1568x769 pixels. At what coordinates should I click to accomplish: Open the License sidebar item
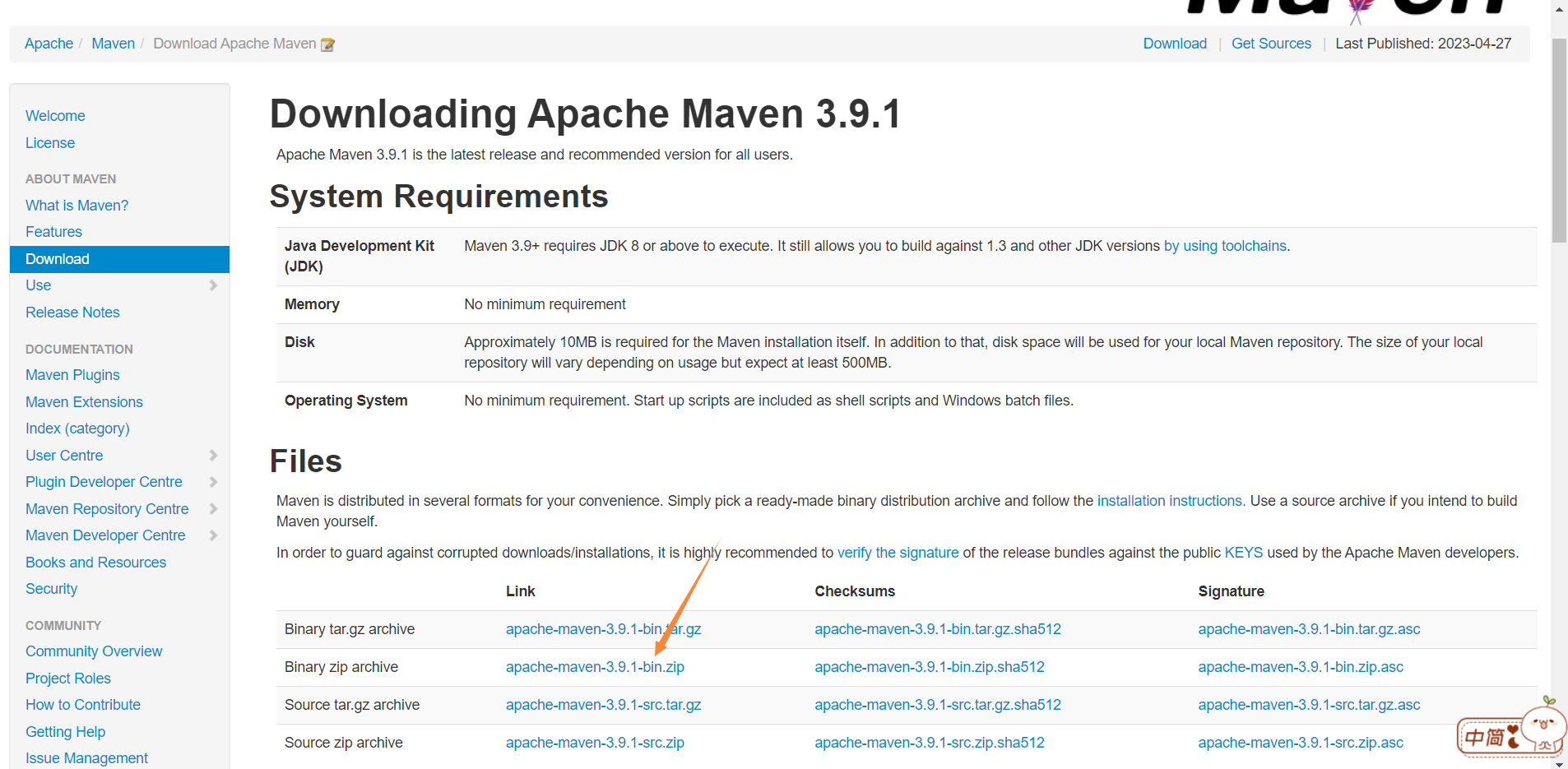click(x=50, y=143)
